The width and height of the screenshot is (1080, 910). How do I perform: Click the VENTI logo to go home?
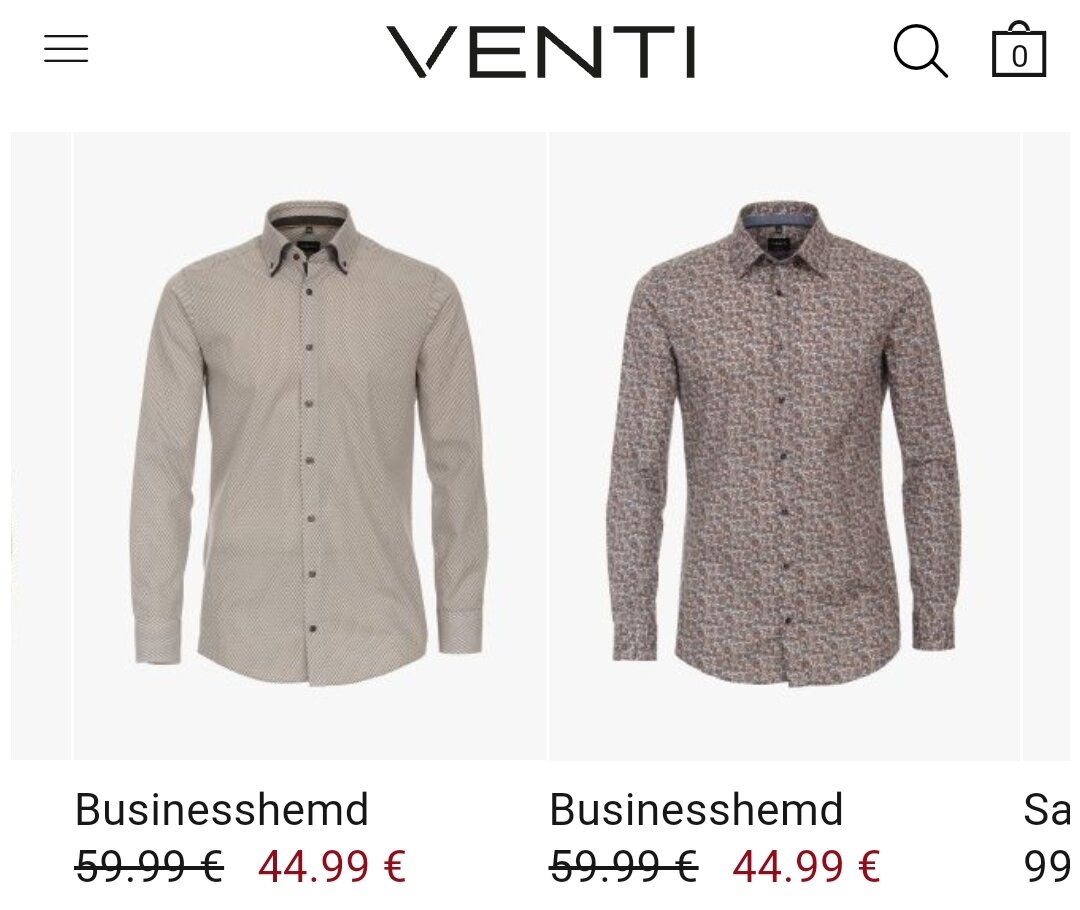pyautogui.click(x=541, y=52)
